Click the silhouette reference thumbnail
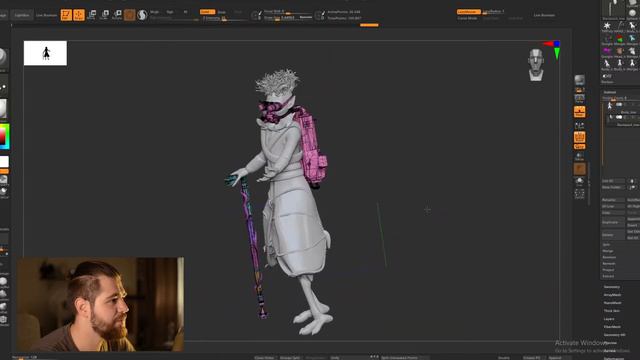 [x=45, y=53]
